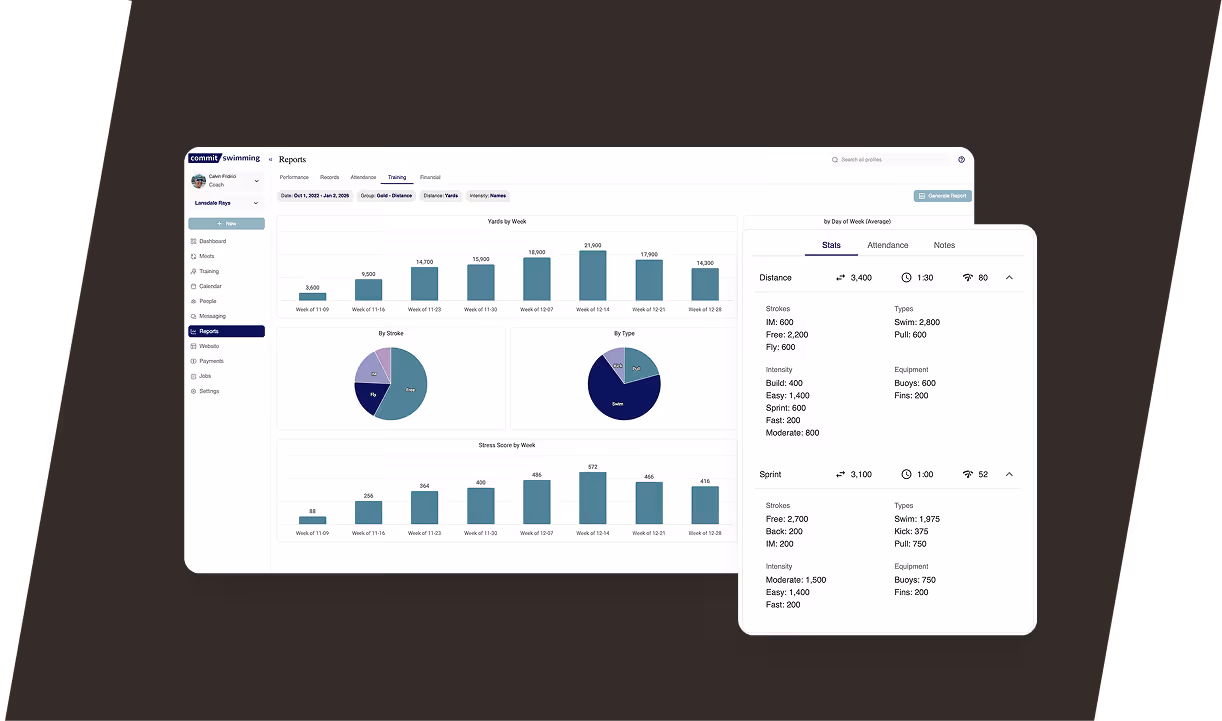Click the Dashboard icon in sidebar
Viewport: 1222px width, 721px height.
pos(193,241)
